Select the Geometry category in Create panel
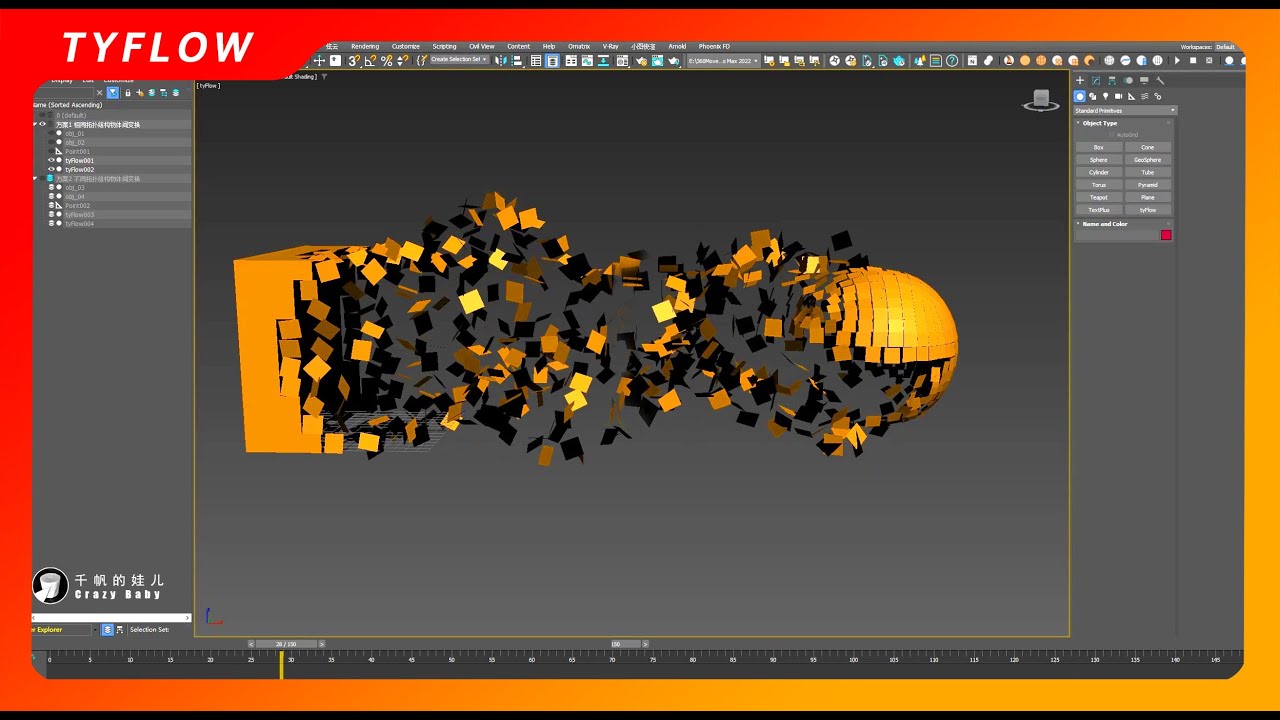This screenshot has height=720, width=1280. pyautogui.click(x=1080, y=96)
